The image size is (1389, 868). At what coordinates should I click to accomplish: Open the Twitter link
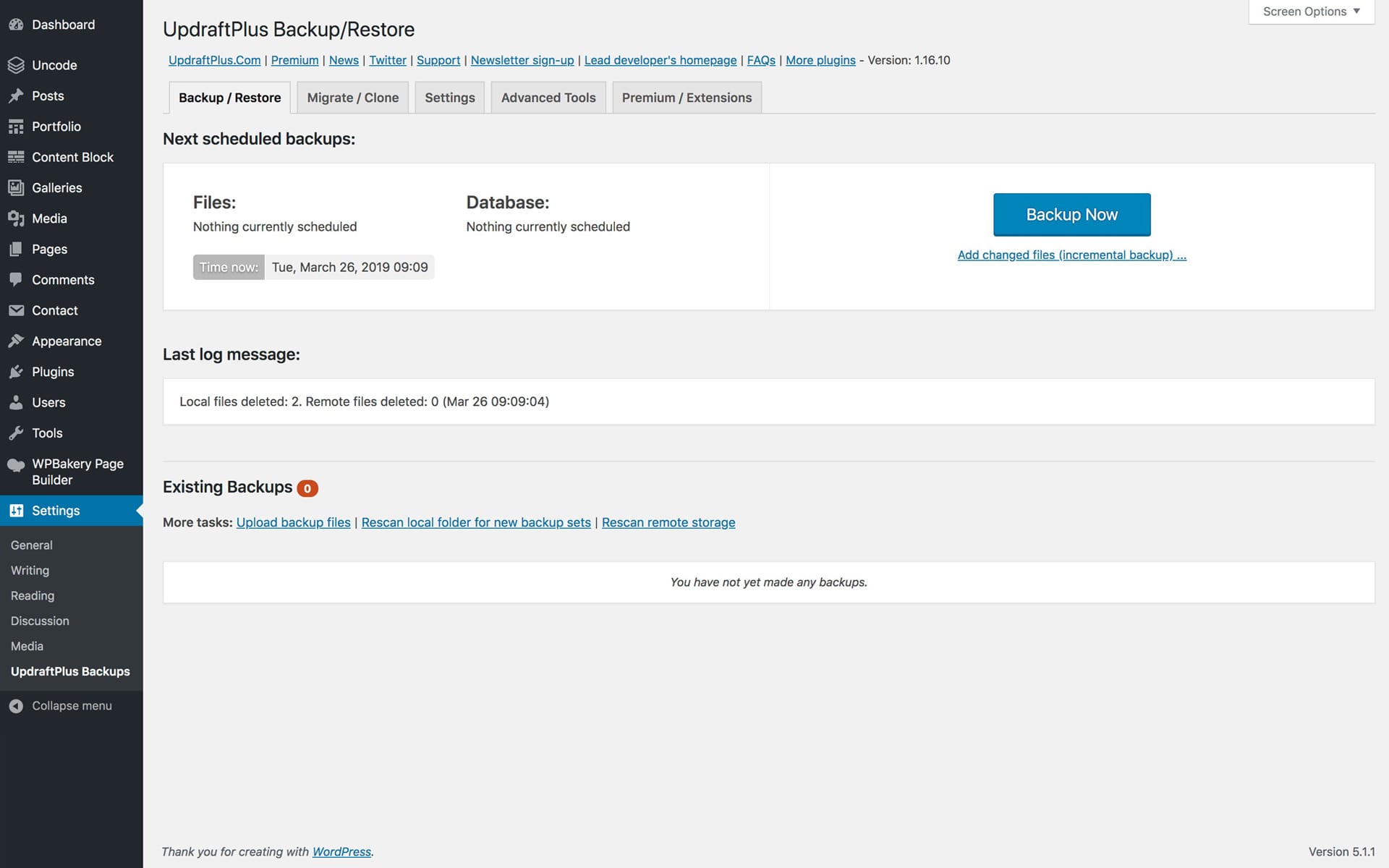[388, 60]
